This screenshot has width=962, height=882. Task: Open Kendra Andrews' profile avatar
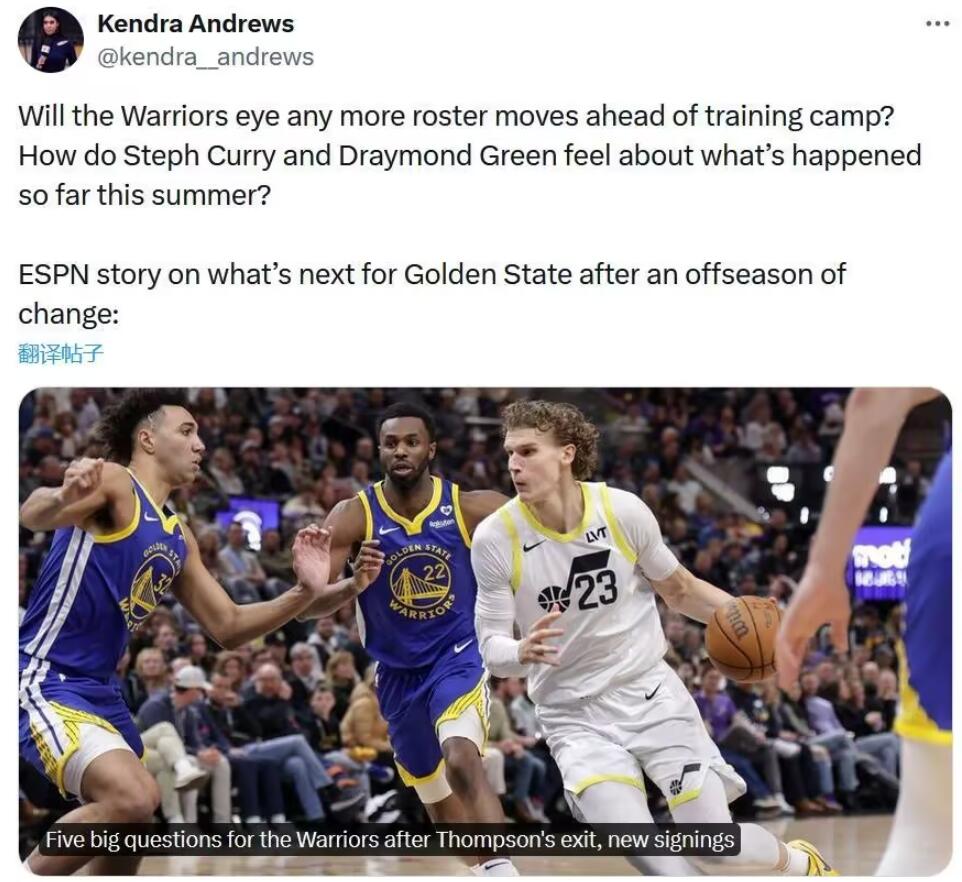tap(50, 40)
